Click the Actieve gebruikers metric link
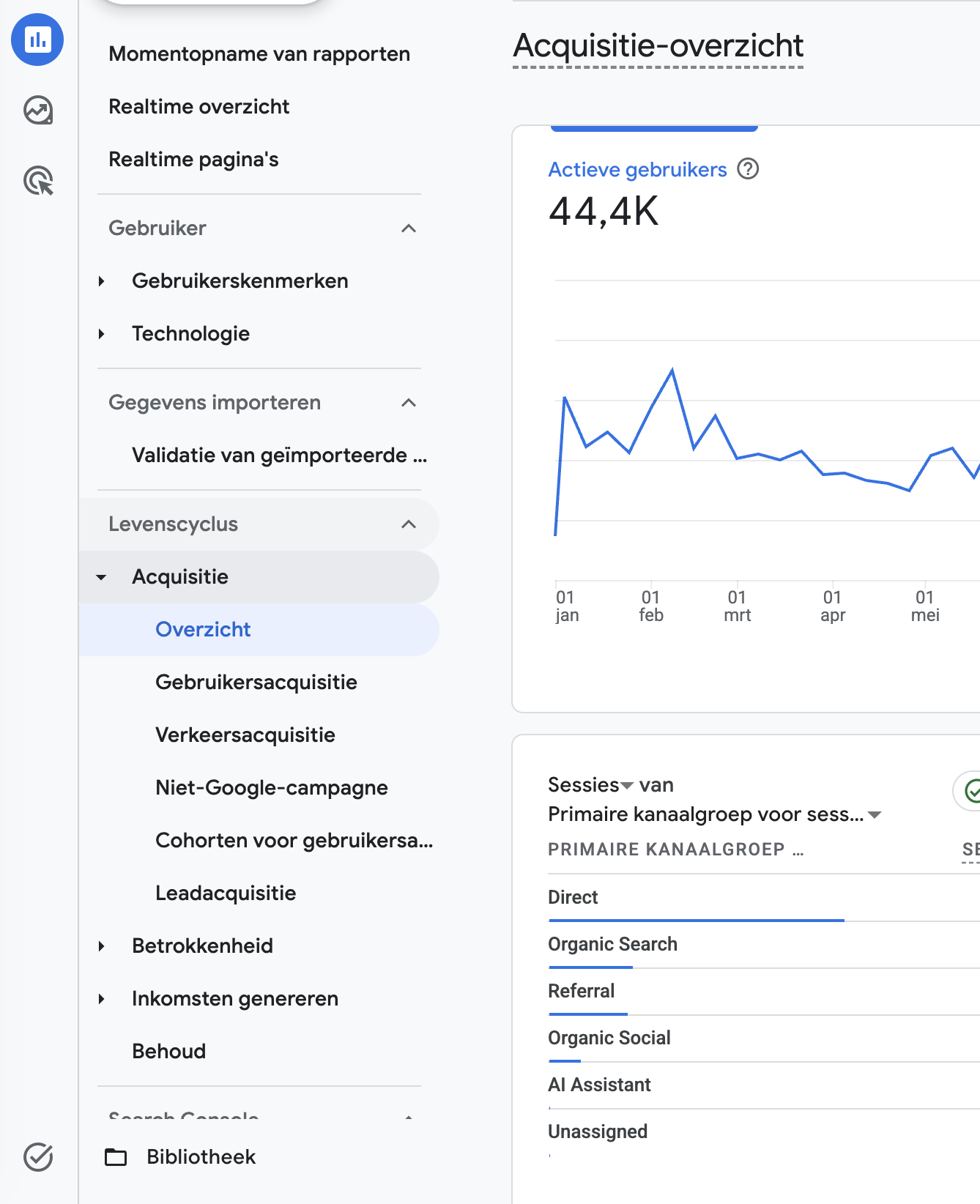This screenshot has width=980, height=1204. [637, 170]
